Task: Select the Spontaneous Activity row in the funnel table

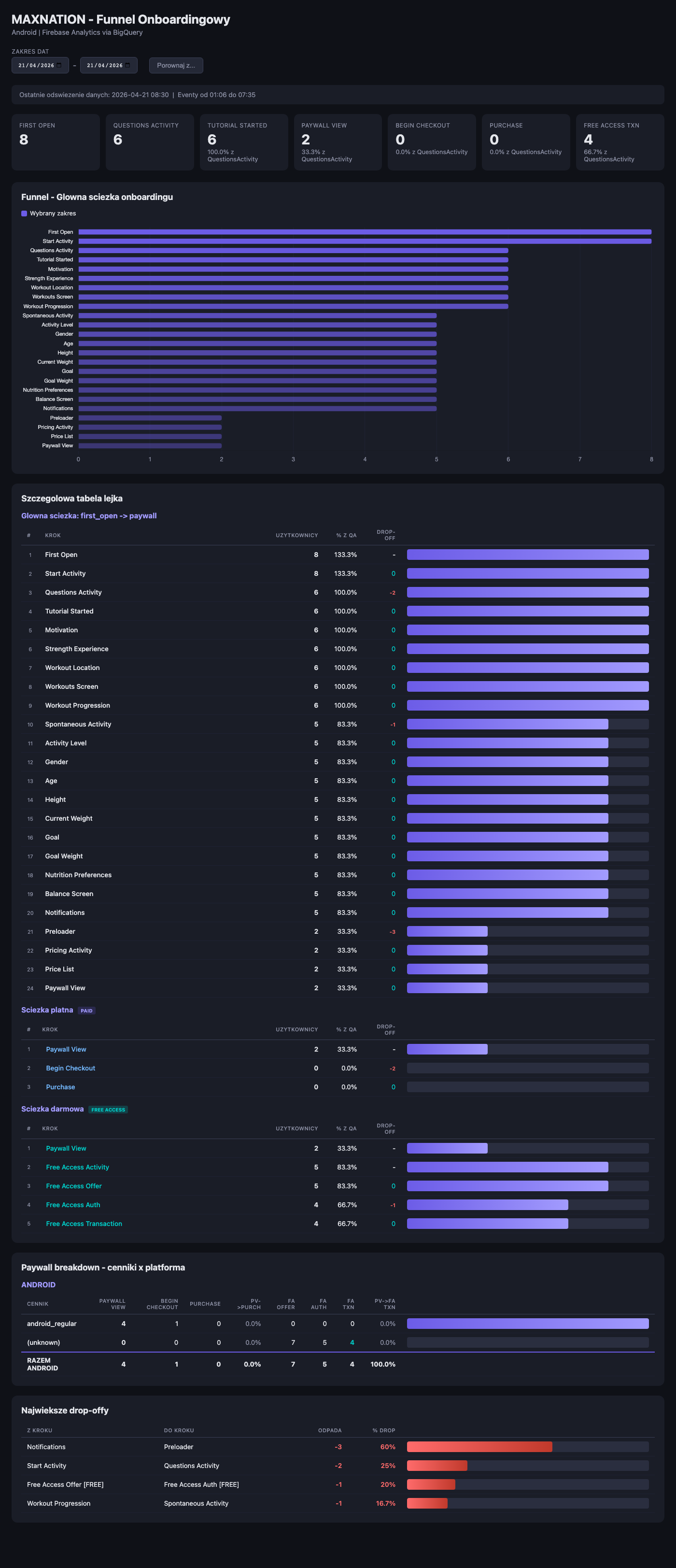Action: coord(338,725)
